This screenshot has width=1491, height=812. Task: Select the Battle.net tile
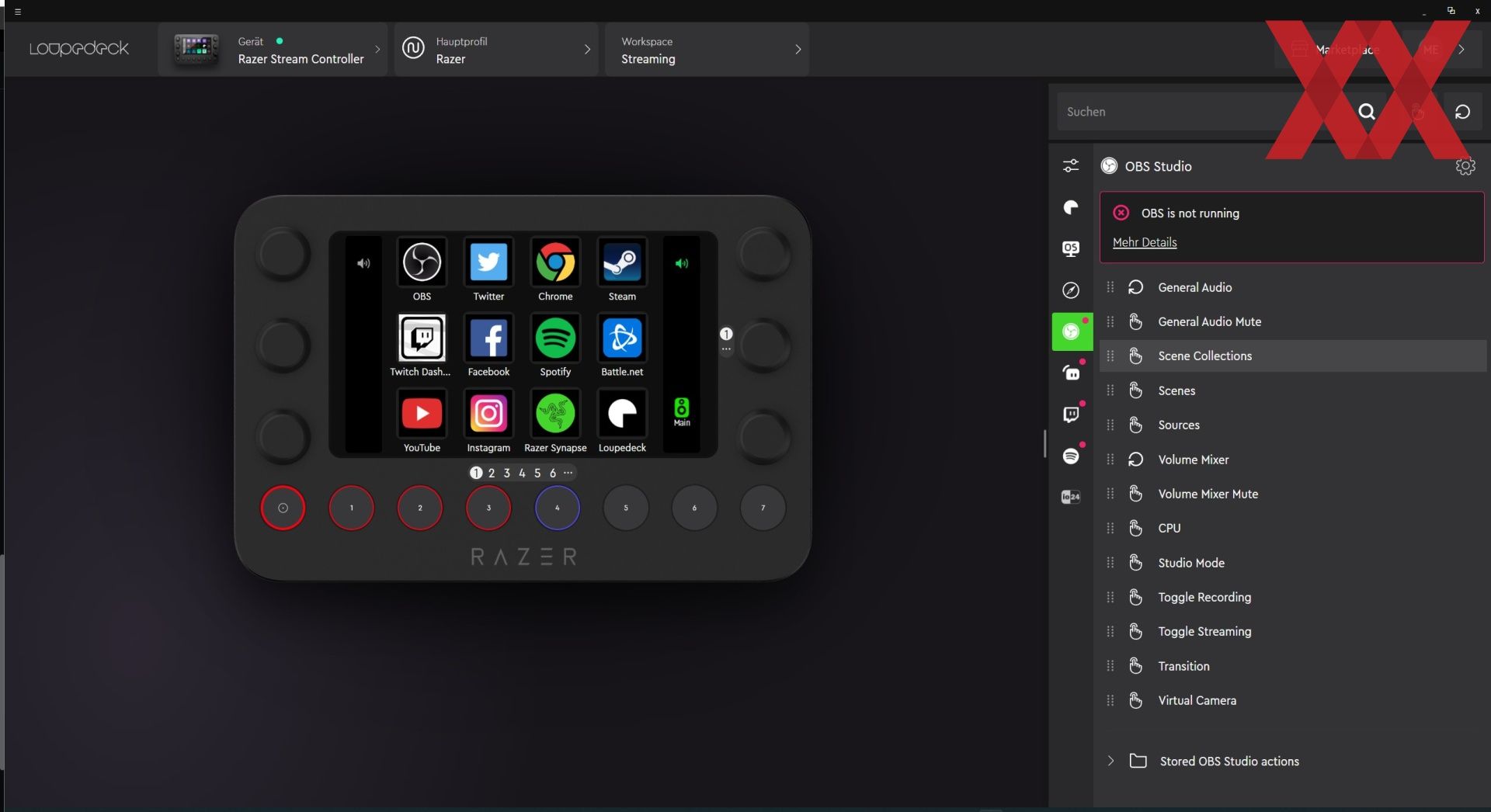click(622, 338)
